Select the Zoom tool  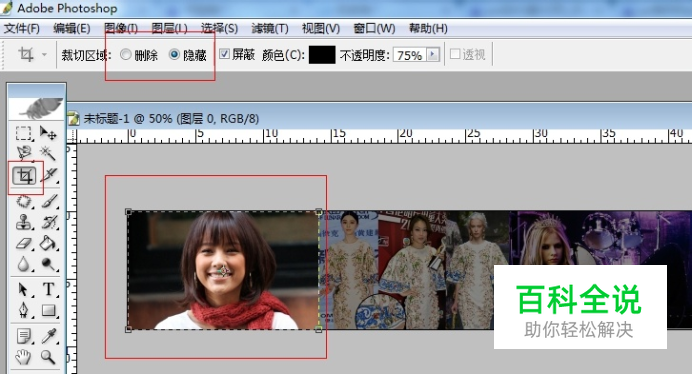49,356
